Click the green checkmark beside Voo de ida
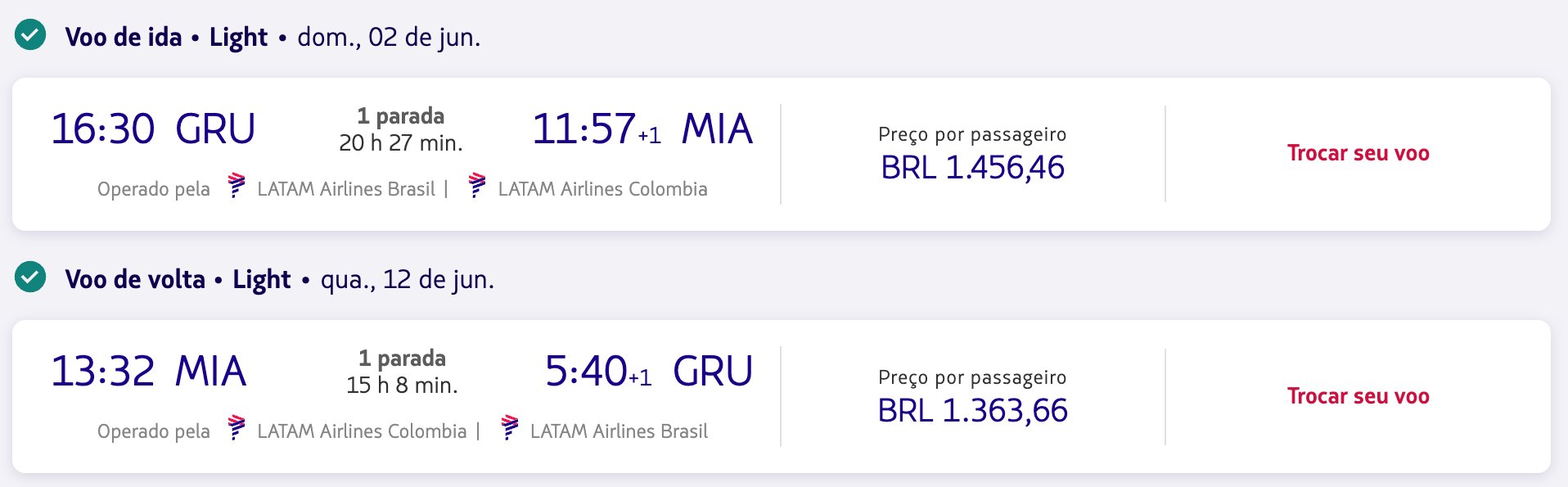Screen dimensions: 1568x487 tap(30, 35)
